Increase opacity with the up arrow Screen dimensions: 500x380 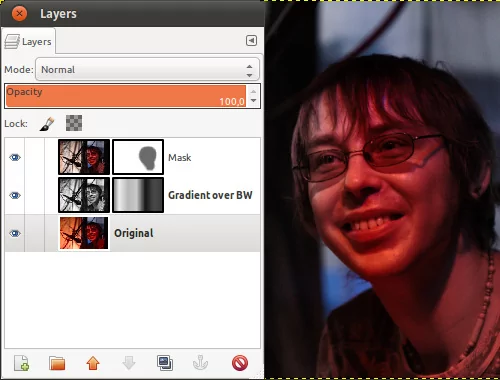pyautogui.click(x=254, y=91)
